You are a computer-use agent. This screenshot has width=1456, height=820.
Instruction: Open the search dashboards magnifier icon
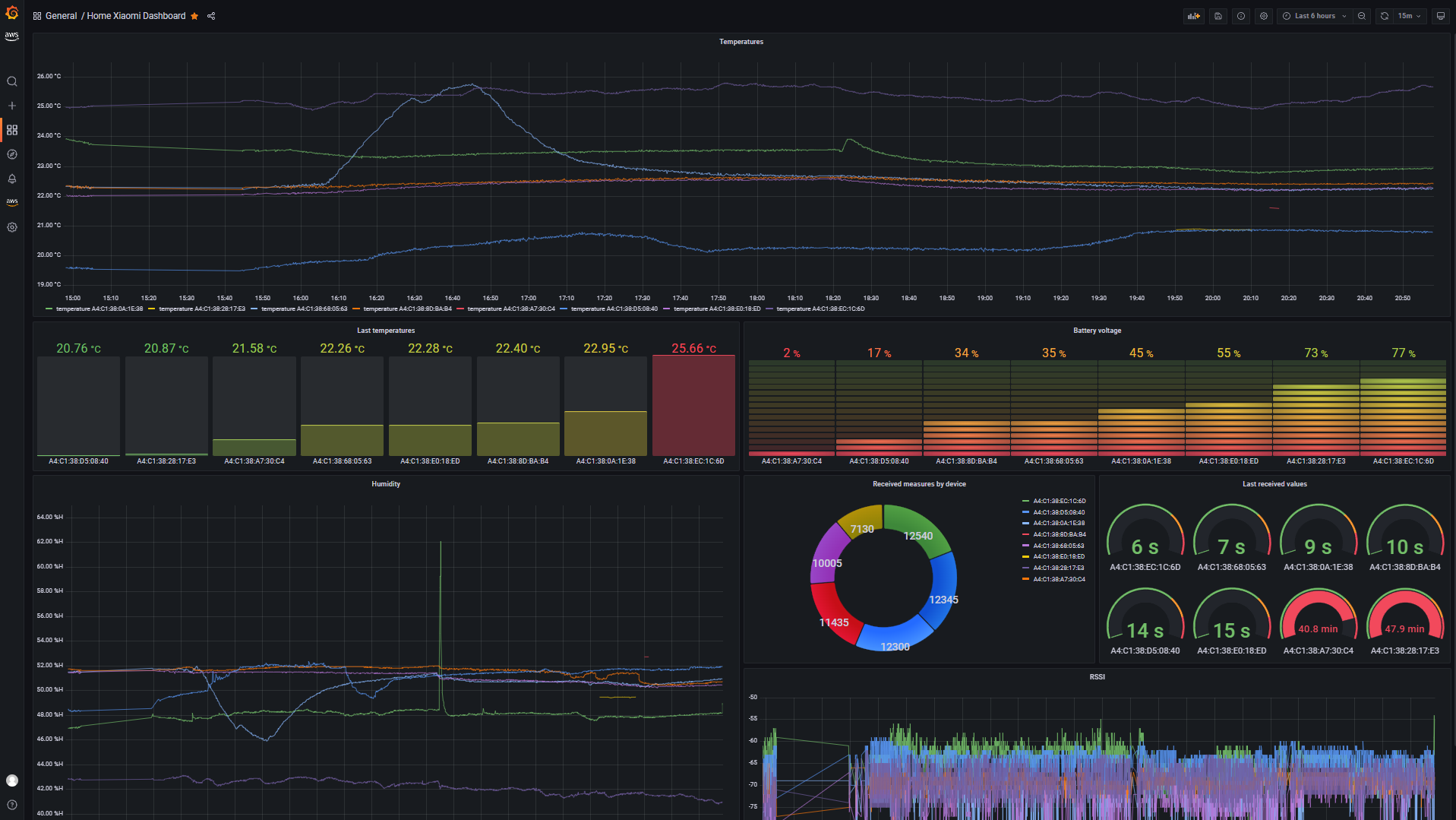(x=11, y=81)
